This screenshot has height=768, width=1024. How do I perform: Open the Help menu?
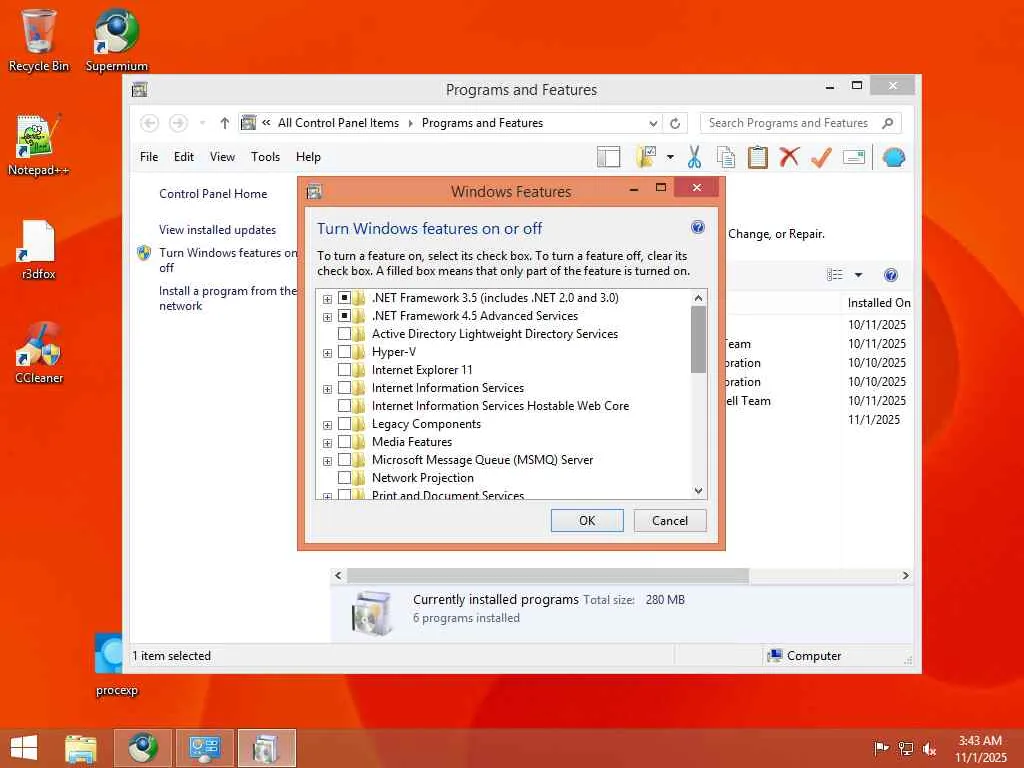[x=308, y=157]
